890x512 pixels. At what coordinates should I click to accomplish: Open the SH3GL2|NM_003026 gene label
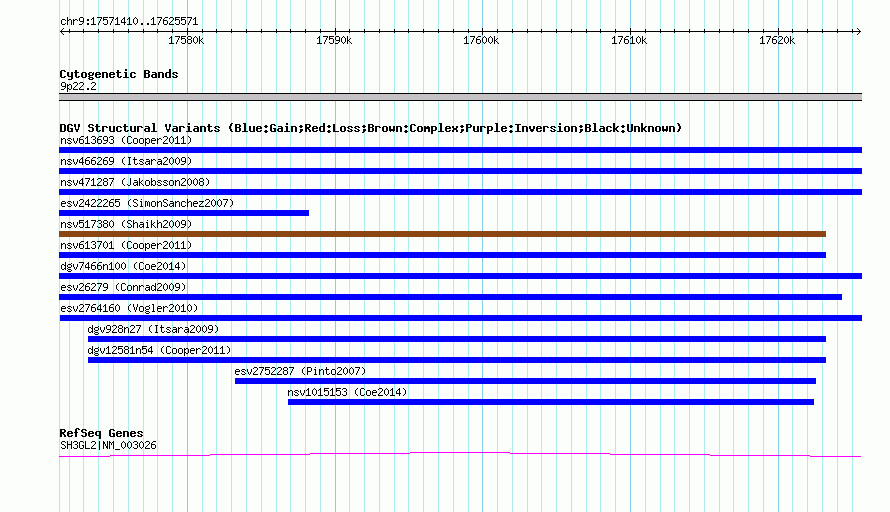[108, 446]
